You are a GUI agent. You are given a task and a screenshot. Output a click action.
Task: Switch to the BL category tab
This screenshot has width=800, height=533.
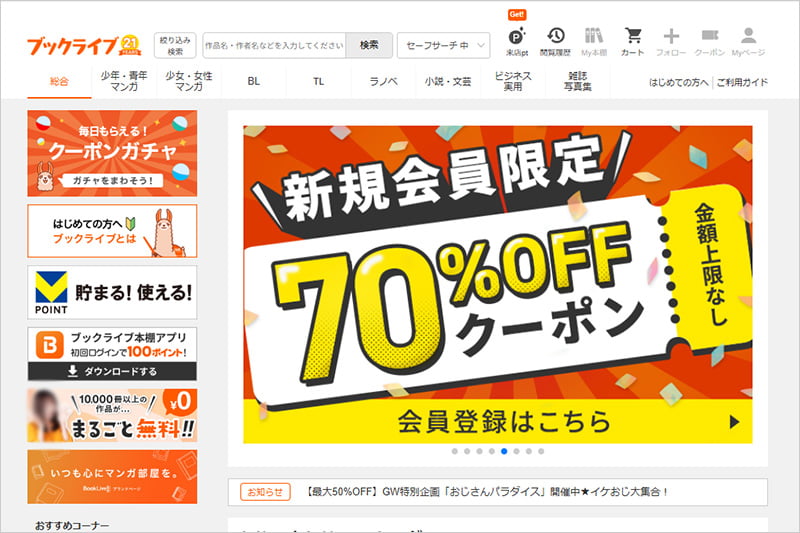[254, 81]
